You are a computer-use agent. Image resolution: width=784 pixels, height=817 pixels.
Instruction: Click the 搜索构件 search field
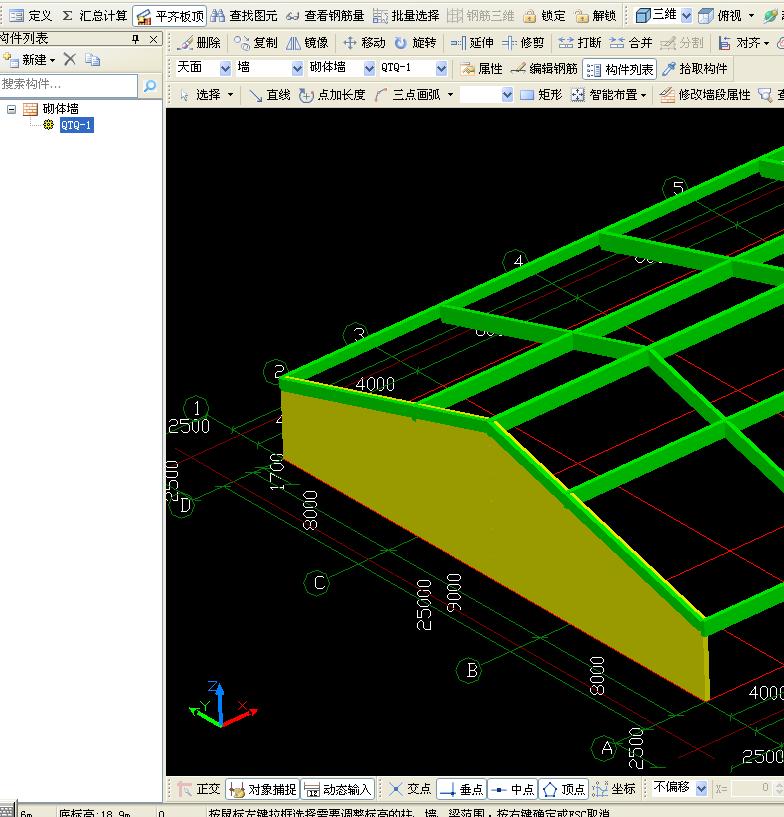[69, 86]
